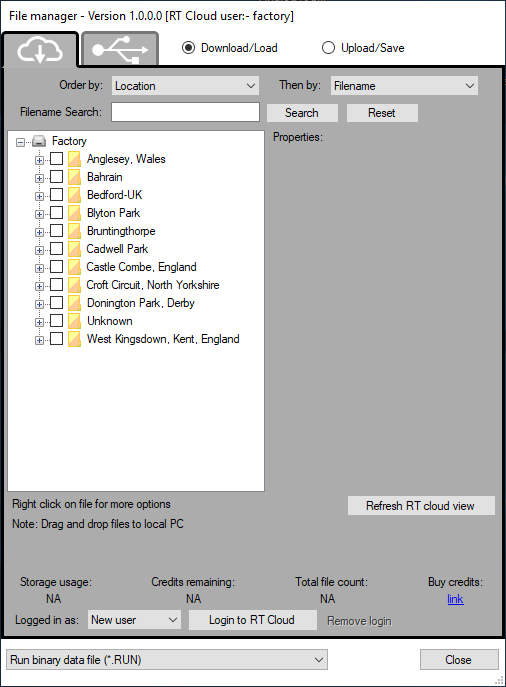This screenshot has height=687, width=506.
Task: Click the Cadwell Park folder icon
Action: (74, 249)
